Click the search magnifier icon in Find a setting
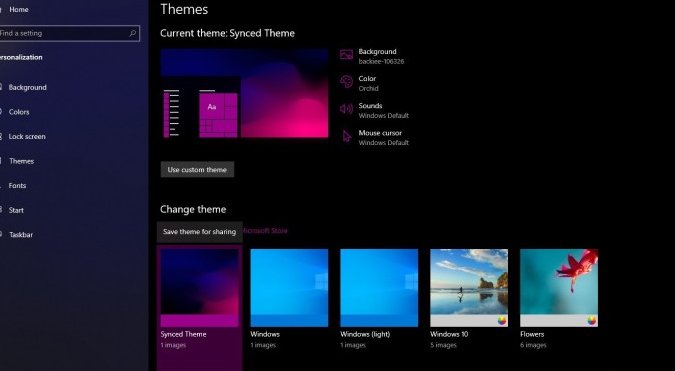 point(133,33)
